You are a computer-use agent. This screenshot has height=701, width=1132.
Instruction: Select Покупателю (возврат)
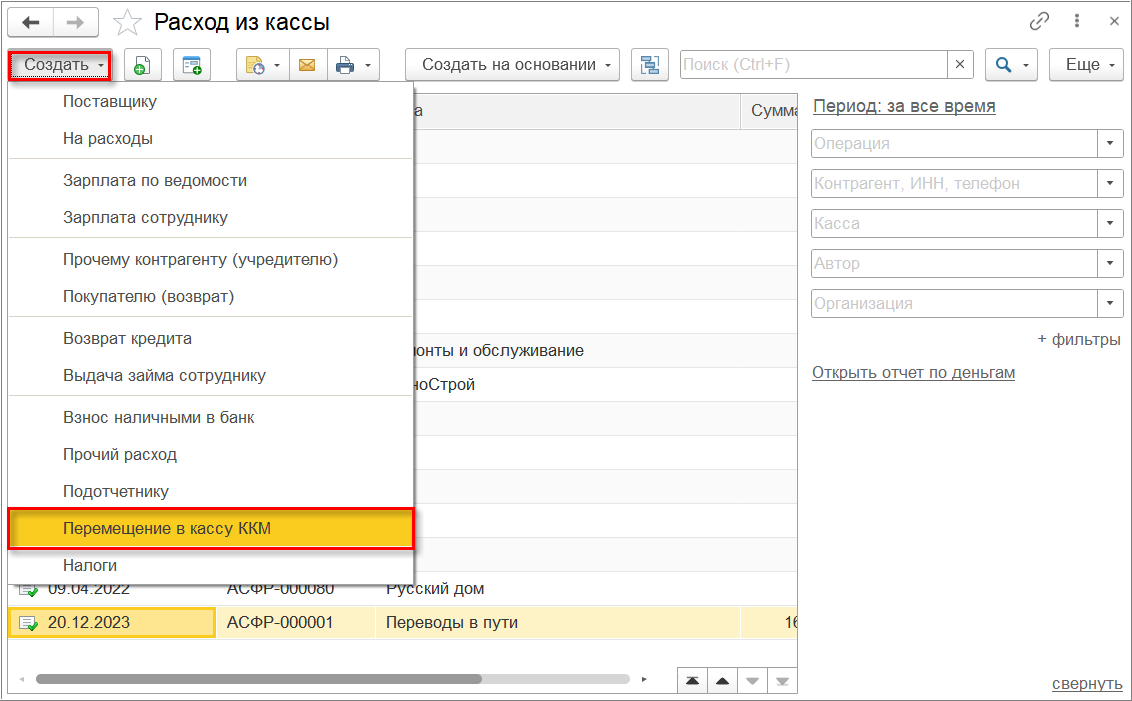pyautogui.click(x=210, y=296)
